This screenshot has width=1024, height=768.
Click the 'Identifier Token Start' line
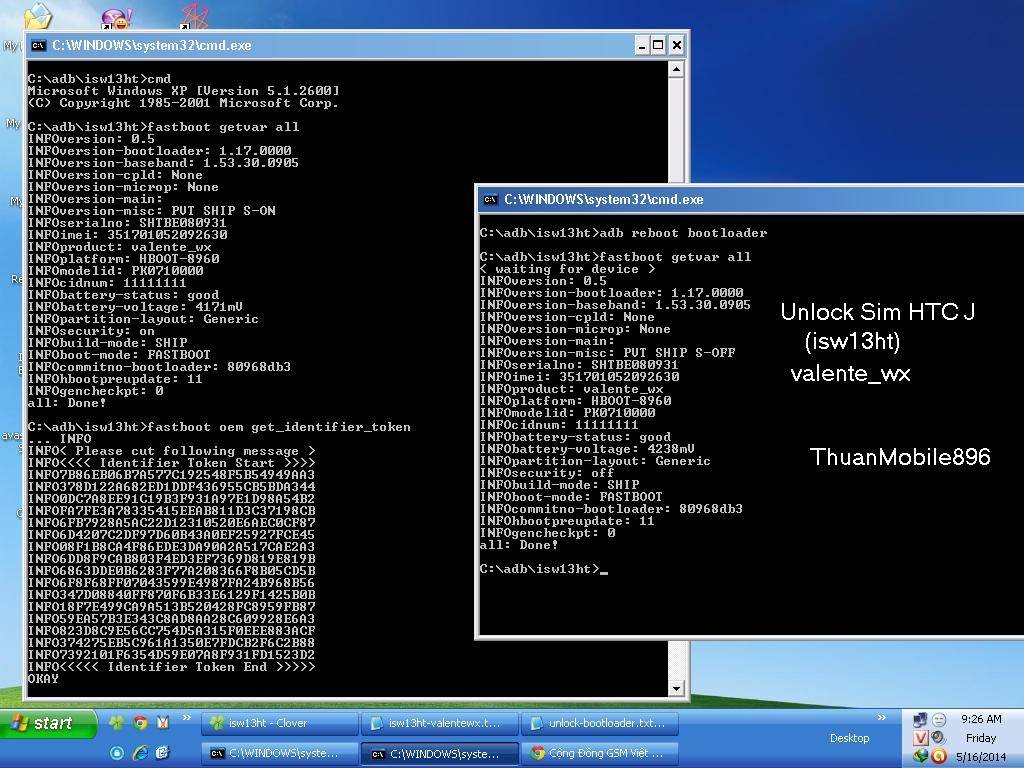[x=171, y=462]
